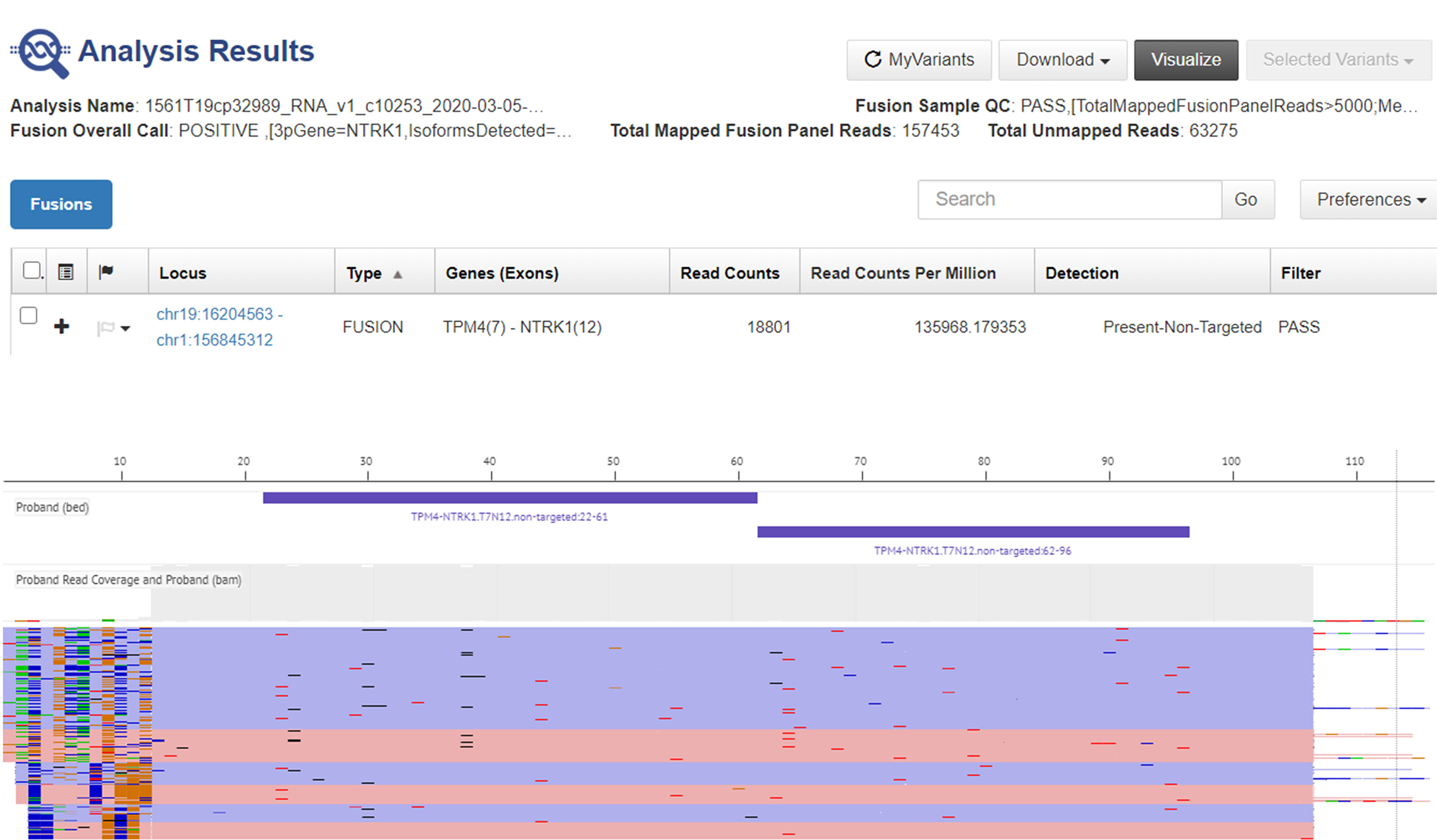Image resolution: width=1437 pixels, height=840 pixels.
Task: Sort by Read Counts Per Million column
Action: [903, 273]
